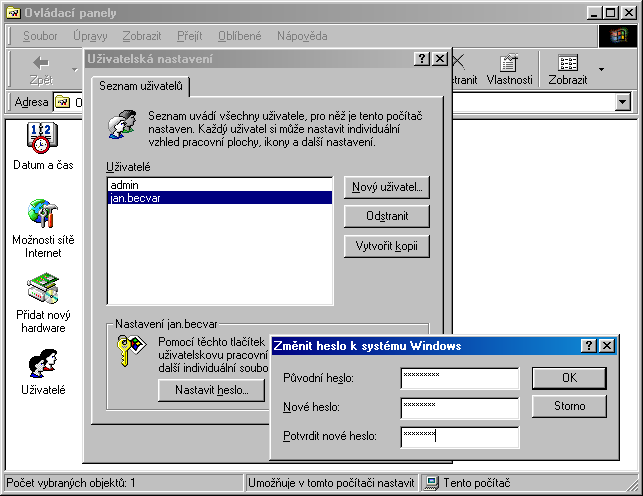Click the users icon in Seznam uživatelů tab

[x=122, y=124]
